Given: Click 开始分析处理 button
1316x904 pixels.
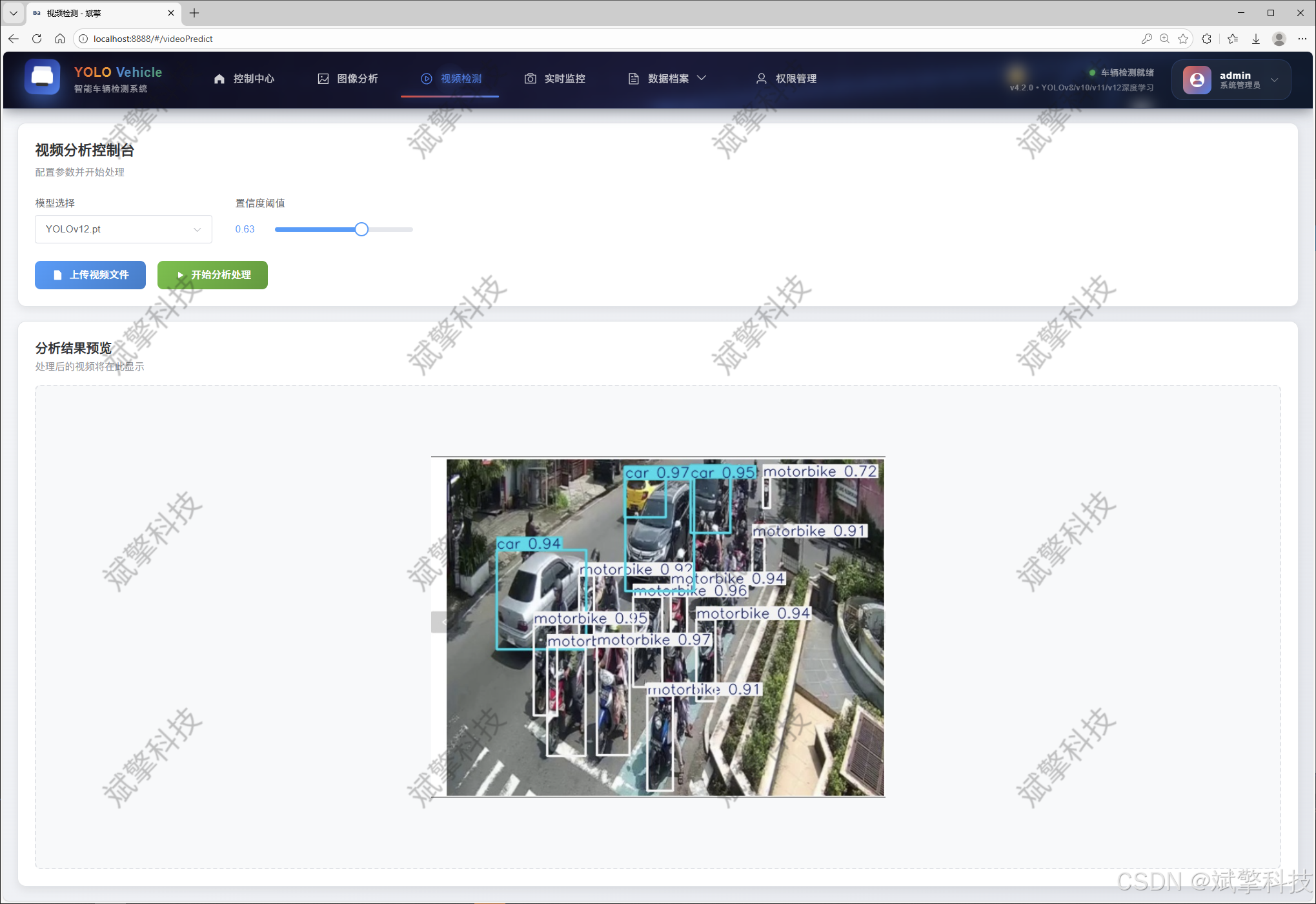Looking at the screenshot, I should click(x=212, y=275).
